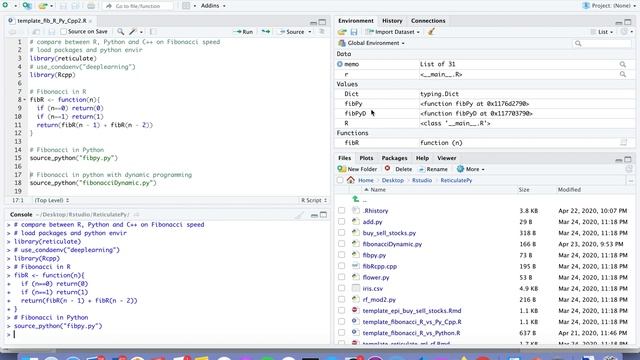Click the Run button
Screen dimensions: 640x360
[x=243, y=31]
